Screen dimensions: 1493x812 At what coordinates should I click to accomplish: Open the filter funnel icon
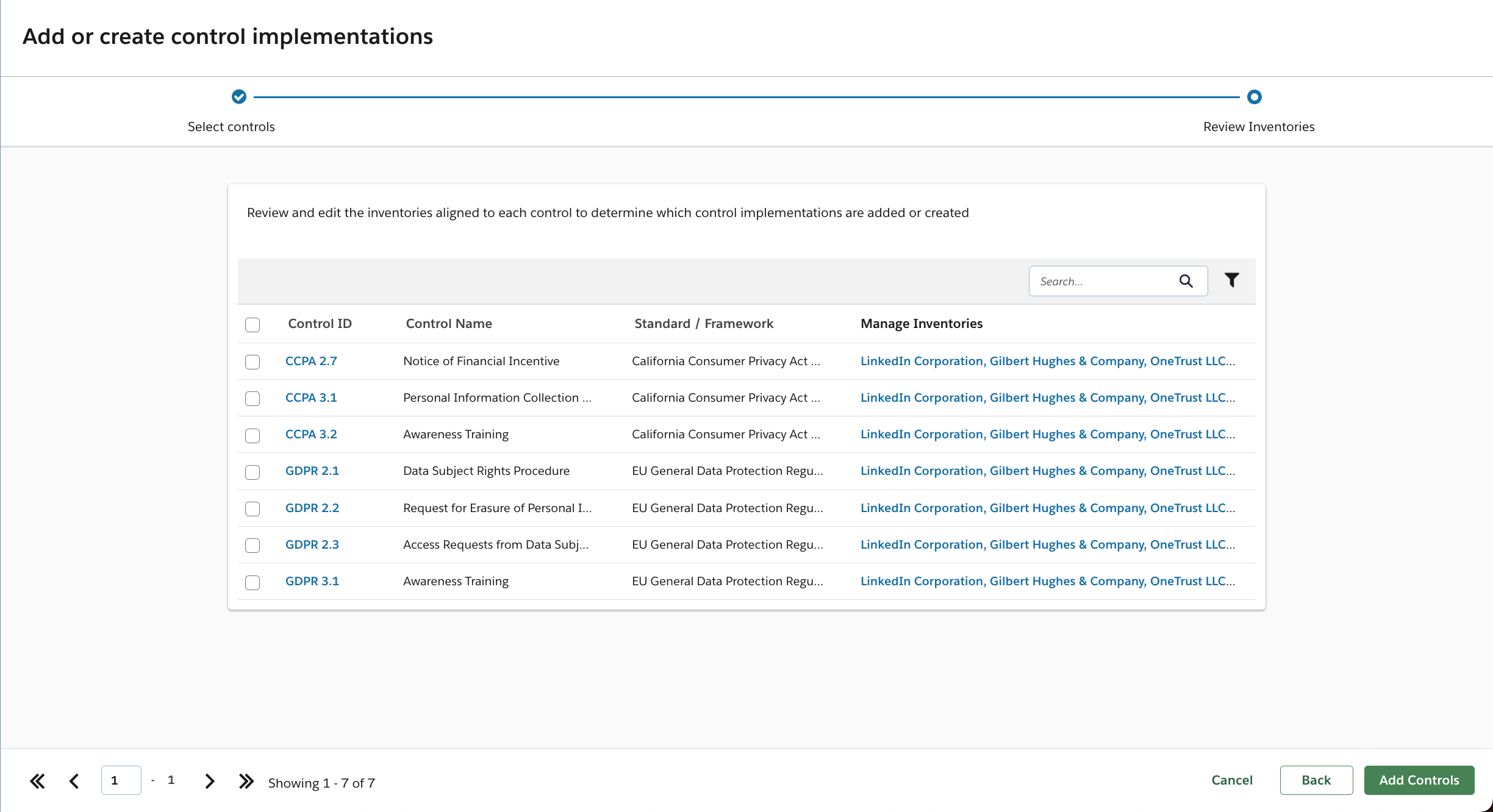[x=1231, y=280]
